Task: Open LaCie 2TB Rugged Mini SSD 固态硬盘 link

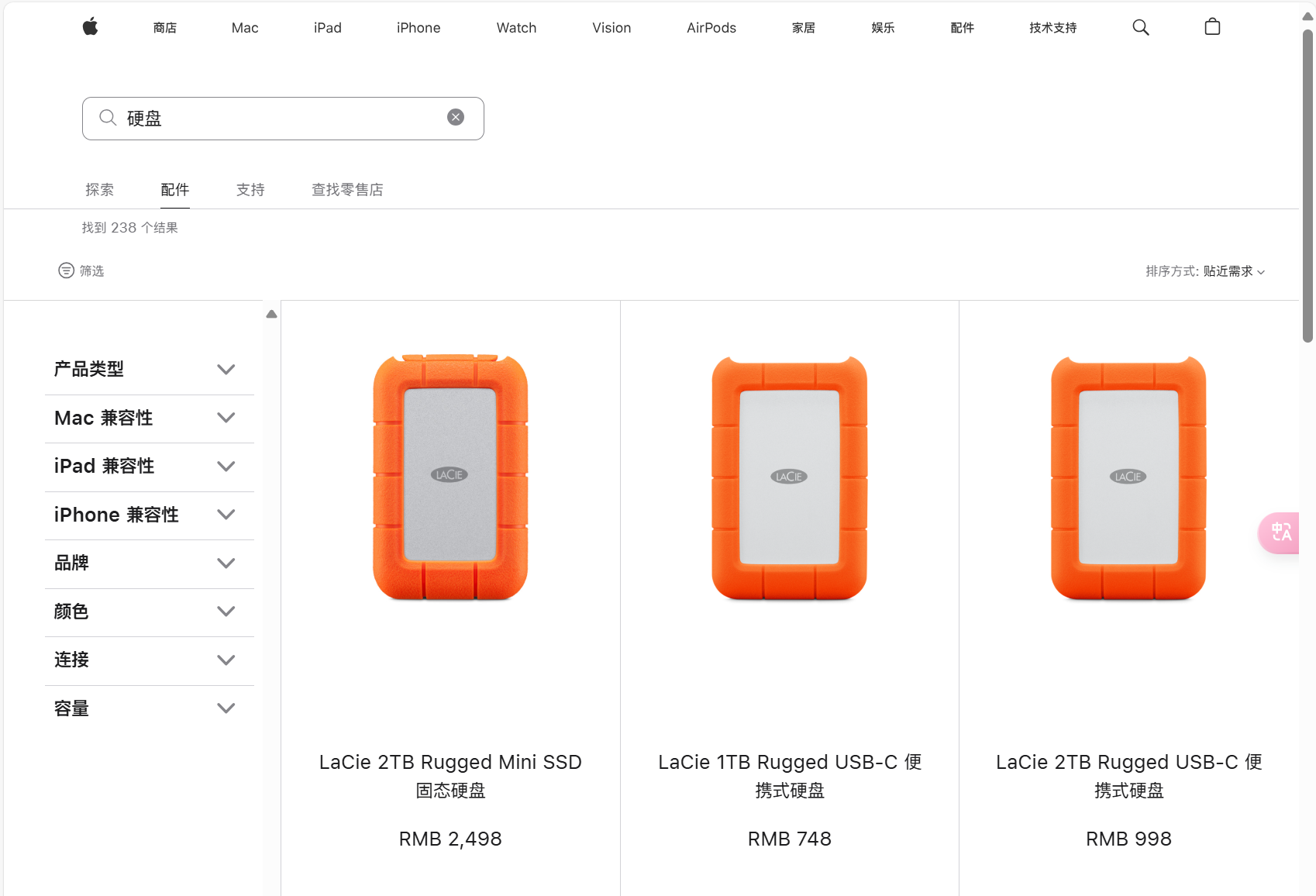Action: [x=450, y=776]
